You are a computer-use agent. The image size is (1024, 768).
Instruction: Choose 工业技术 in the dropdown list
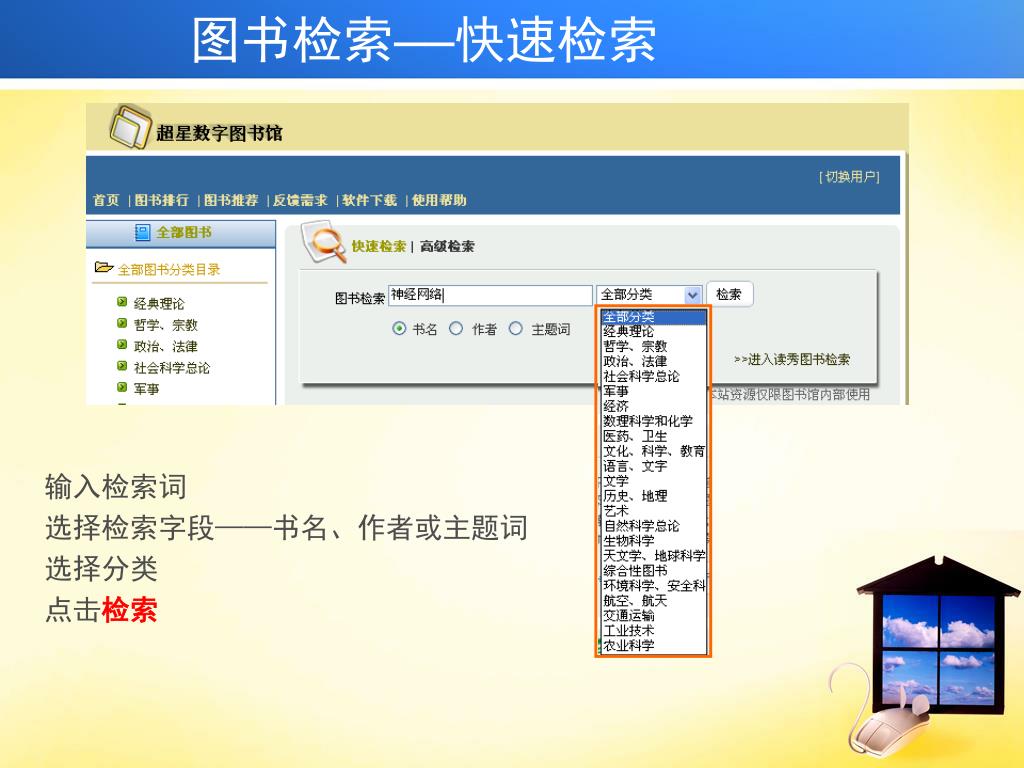pyautogui.click(x=653, y=631)
